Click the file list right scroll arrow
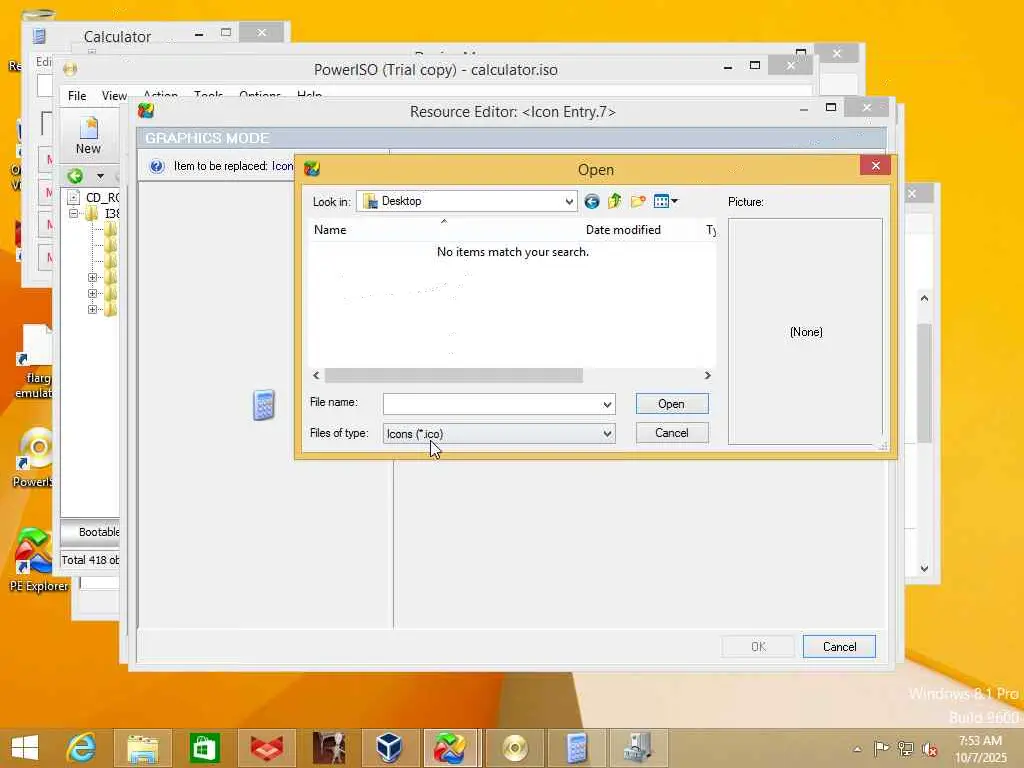 click(x=707, y=376)
